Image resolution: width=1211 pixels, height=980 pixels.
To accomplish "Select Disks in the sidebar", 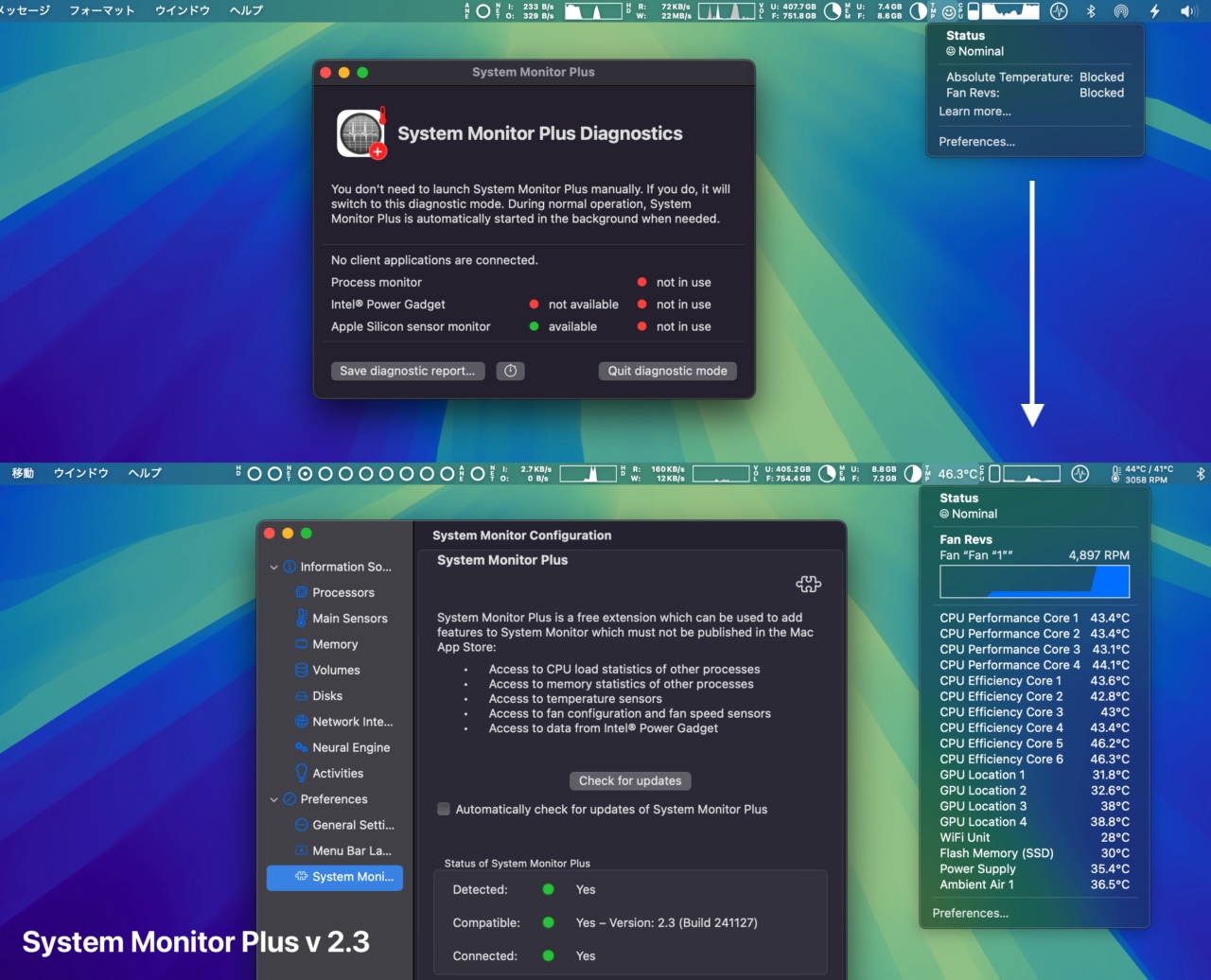I will click(x=319, y=695).
